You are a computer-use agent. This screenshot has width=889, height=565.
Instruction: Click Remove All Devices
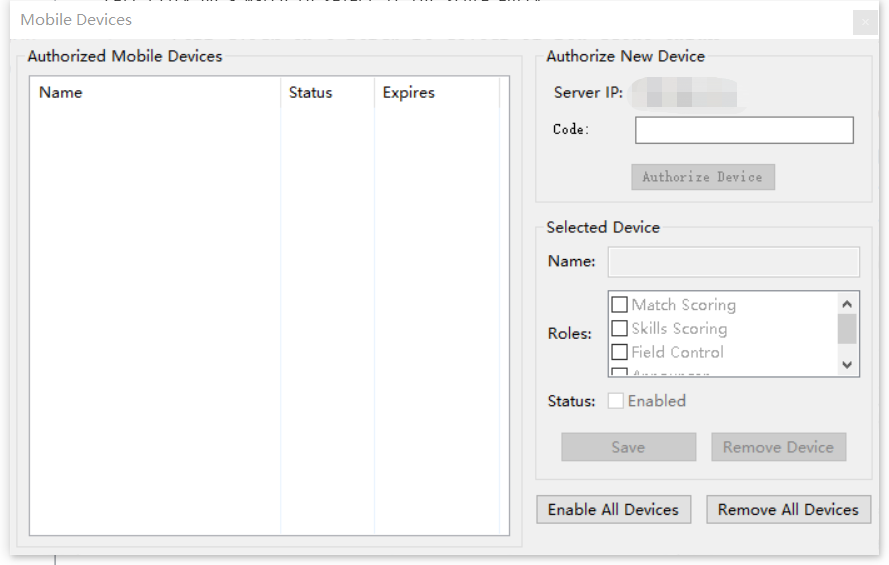coord(788,509)
